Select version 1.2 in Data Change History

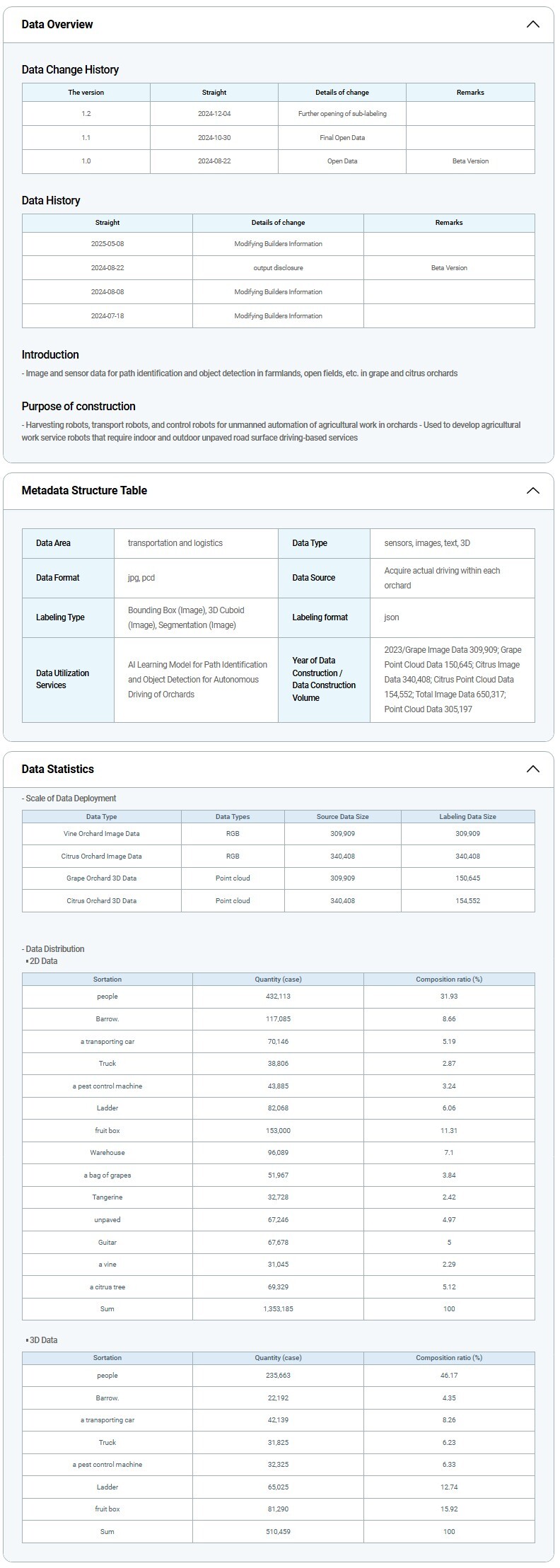pos(86,114)
